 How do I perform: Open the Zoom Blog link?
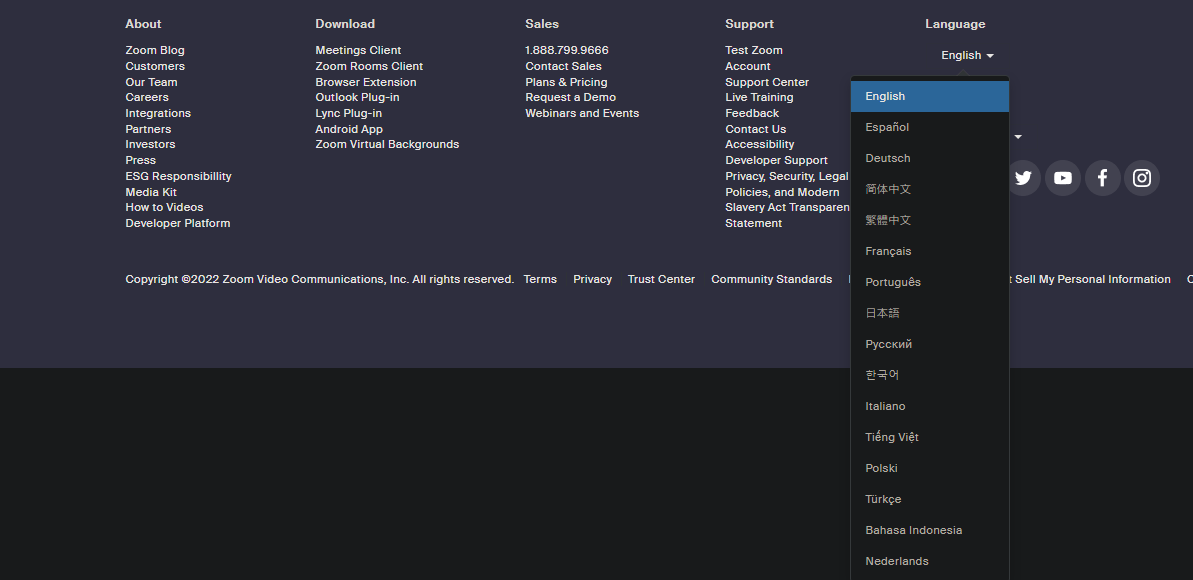155,50
